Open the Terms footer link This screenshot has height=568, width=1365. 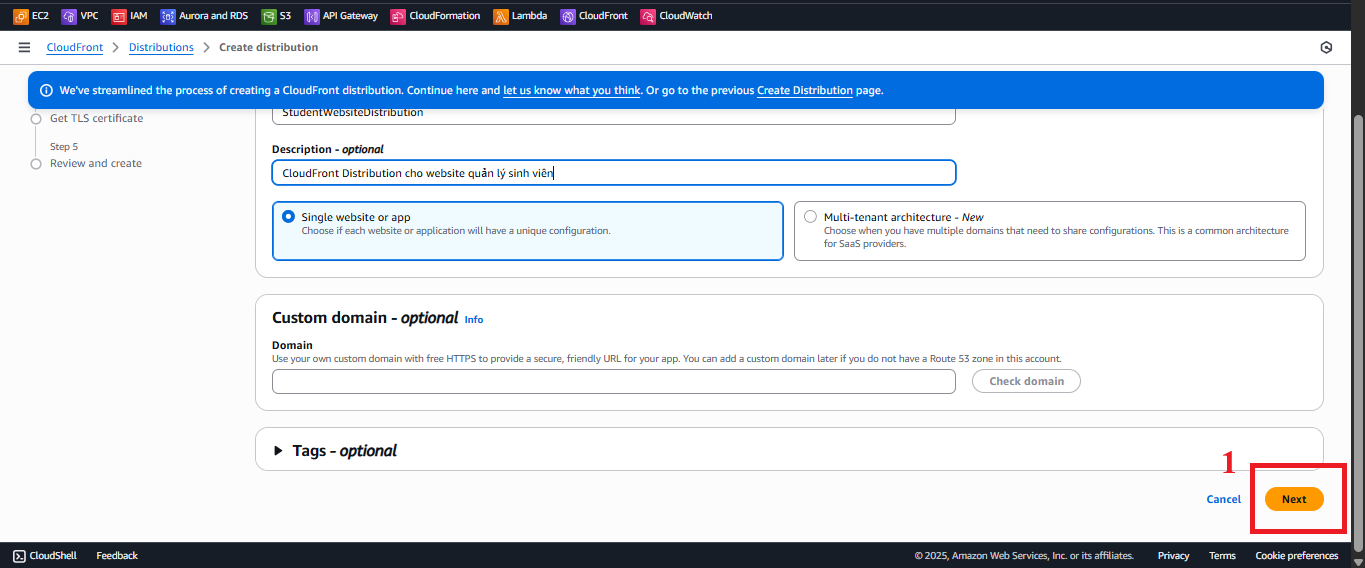(x=1222, y=555)
